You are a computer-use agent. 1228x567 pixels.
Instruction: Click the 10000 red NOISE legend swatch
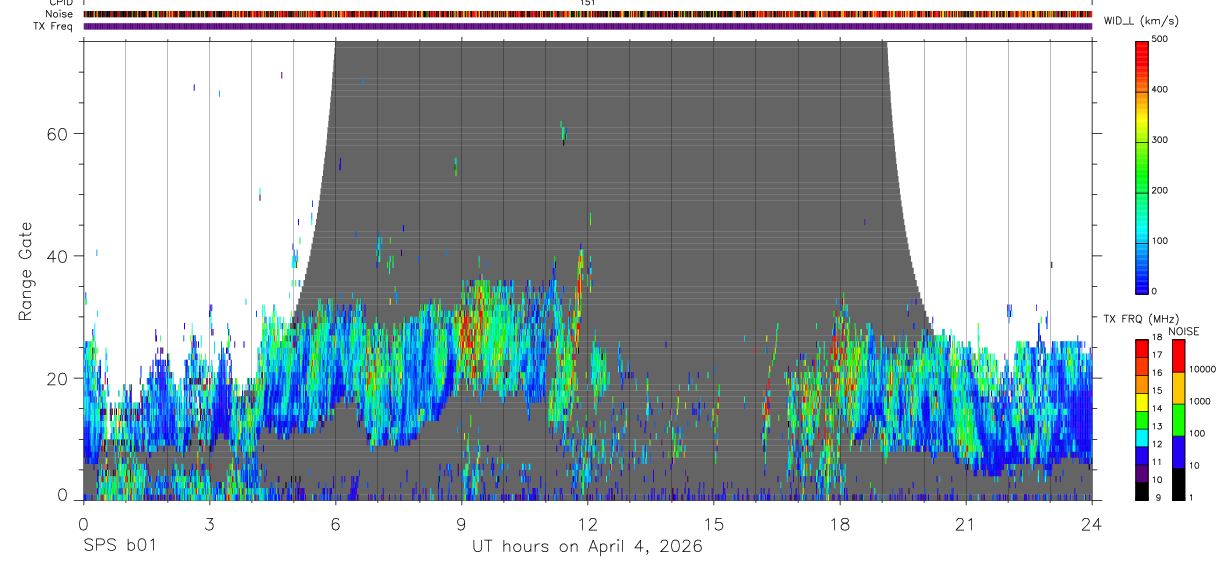pyautogui.click(x=1178, y=355)
